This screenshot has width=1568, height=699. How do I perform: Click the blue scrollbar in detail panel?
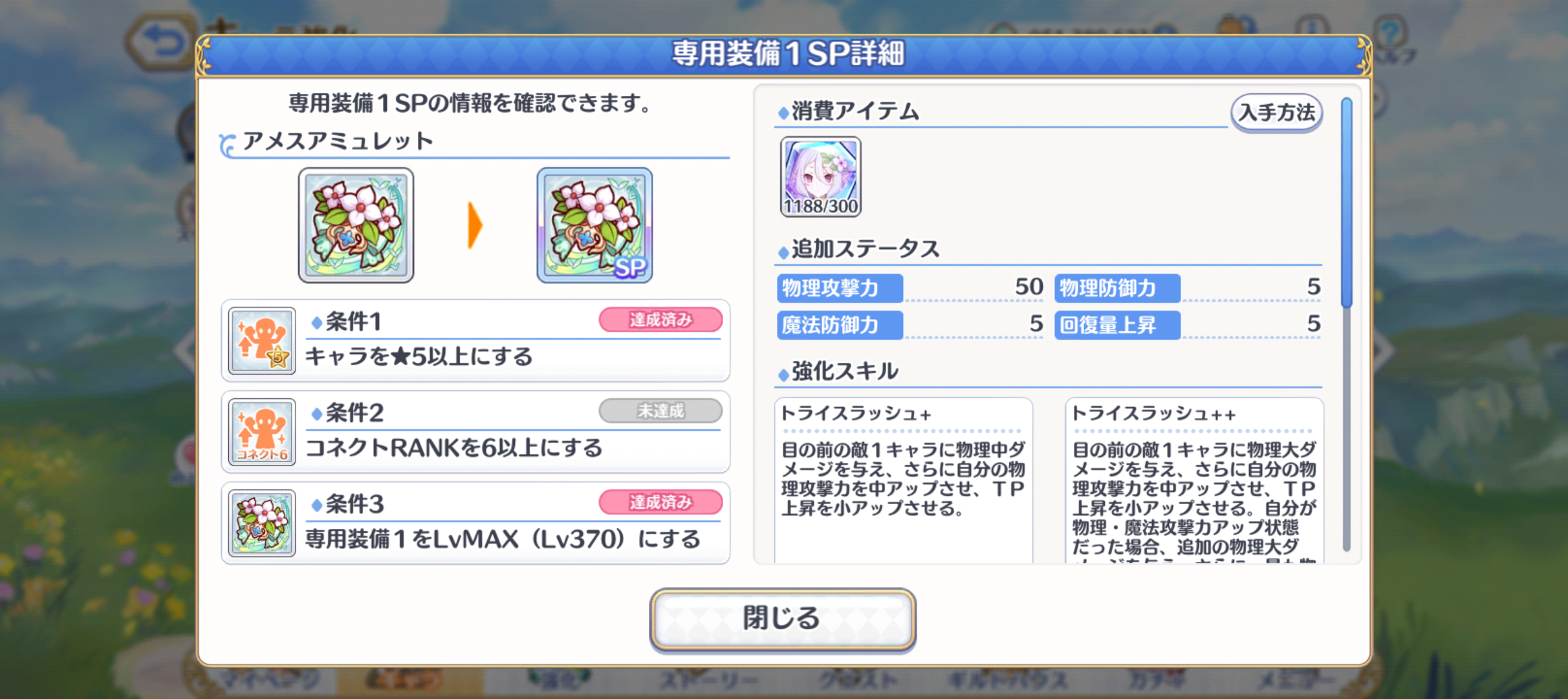point(1347,203)
